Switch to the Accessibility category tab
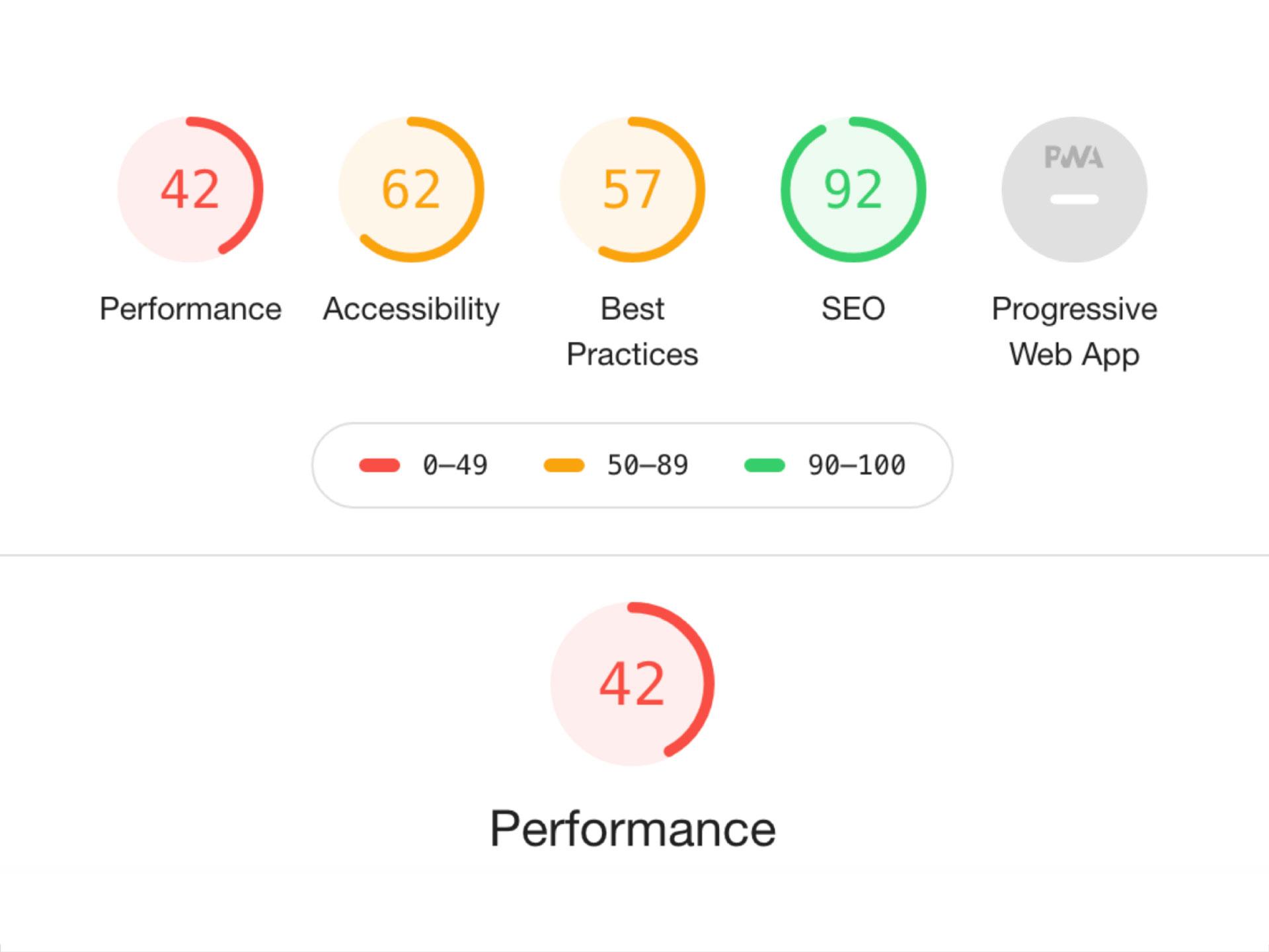The image size is (1269, 952). coord(411,308)
